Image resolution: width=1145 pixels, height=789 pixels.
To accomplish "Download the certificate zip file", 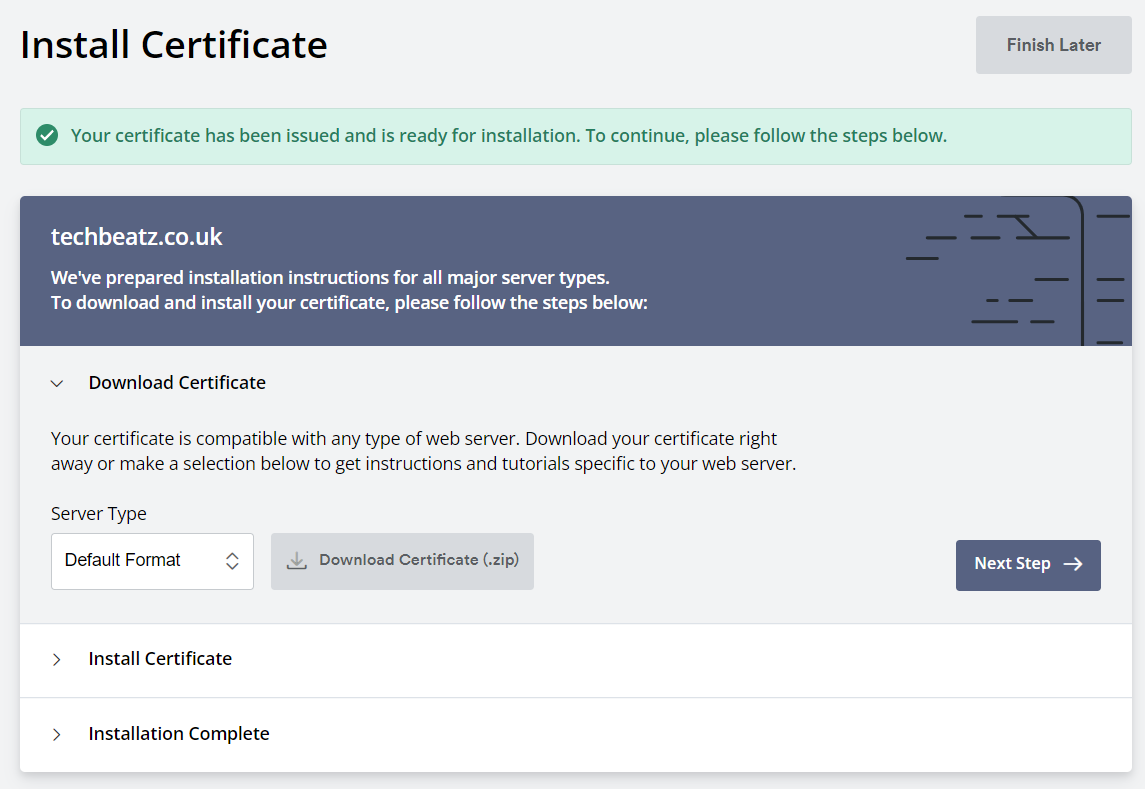I will [x=402, y=561].
